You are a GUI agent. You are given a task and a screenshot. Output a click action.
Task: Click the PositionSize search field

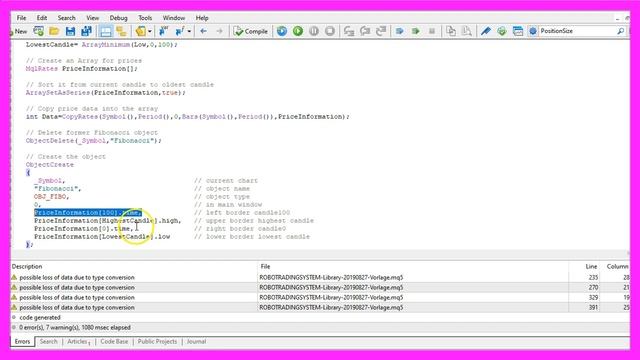(577, 31)
